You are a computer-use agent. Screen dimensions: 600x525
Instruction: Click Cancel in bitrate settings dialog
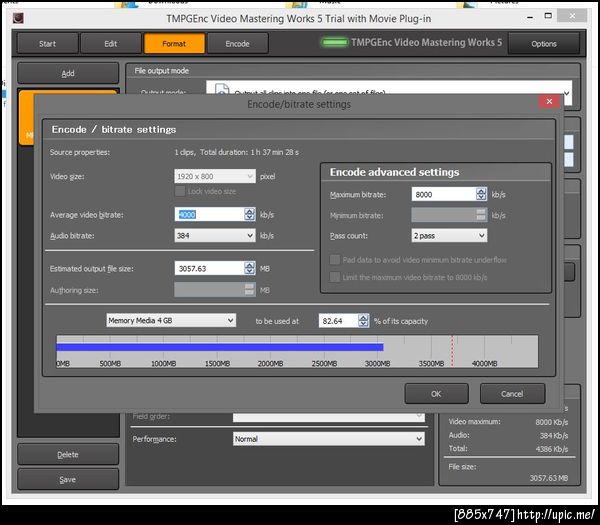pyautogui.click(x=512, y=394)
